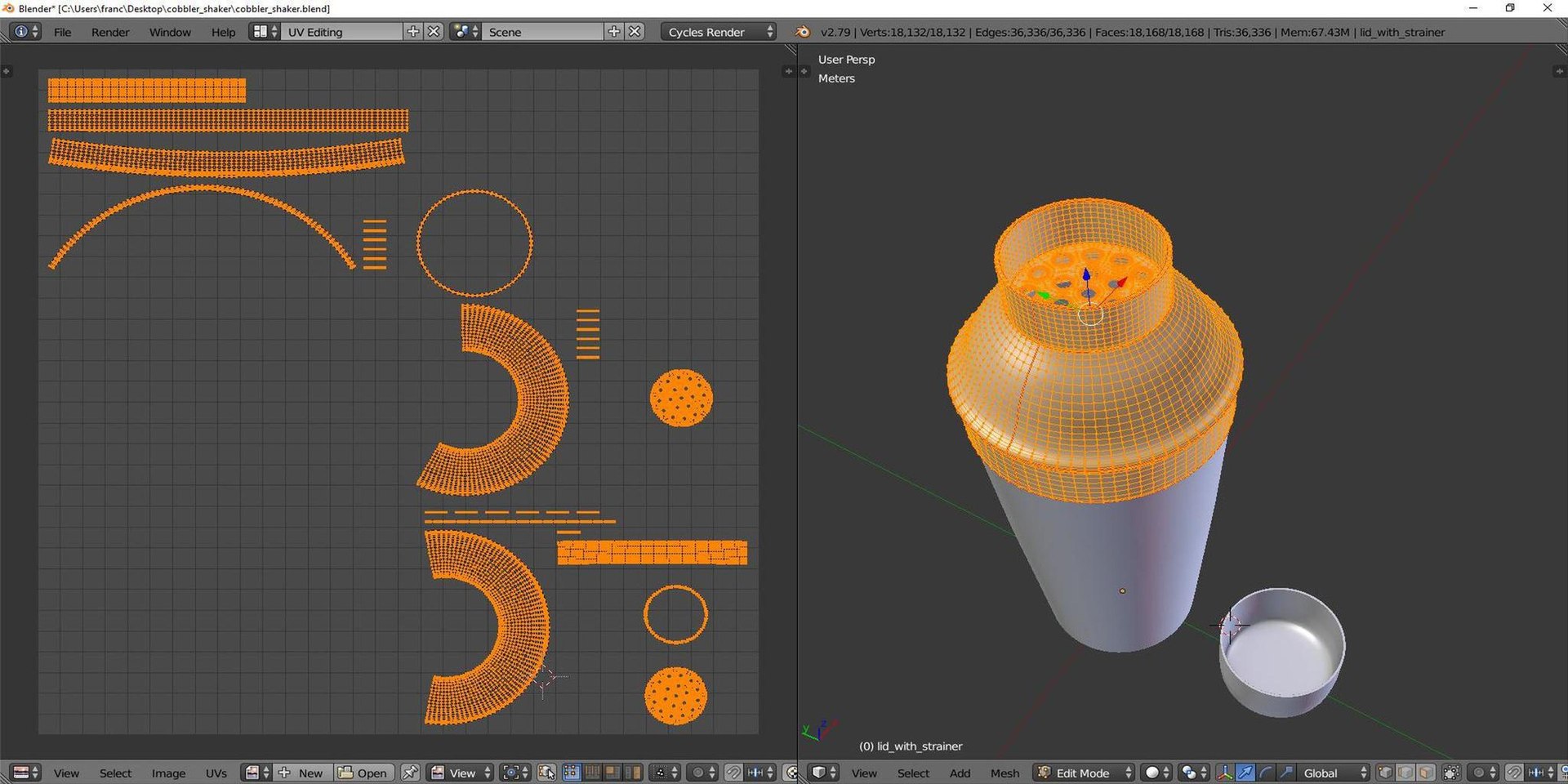Toggle limit selection to visible

tap(1451, 773)
